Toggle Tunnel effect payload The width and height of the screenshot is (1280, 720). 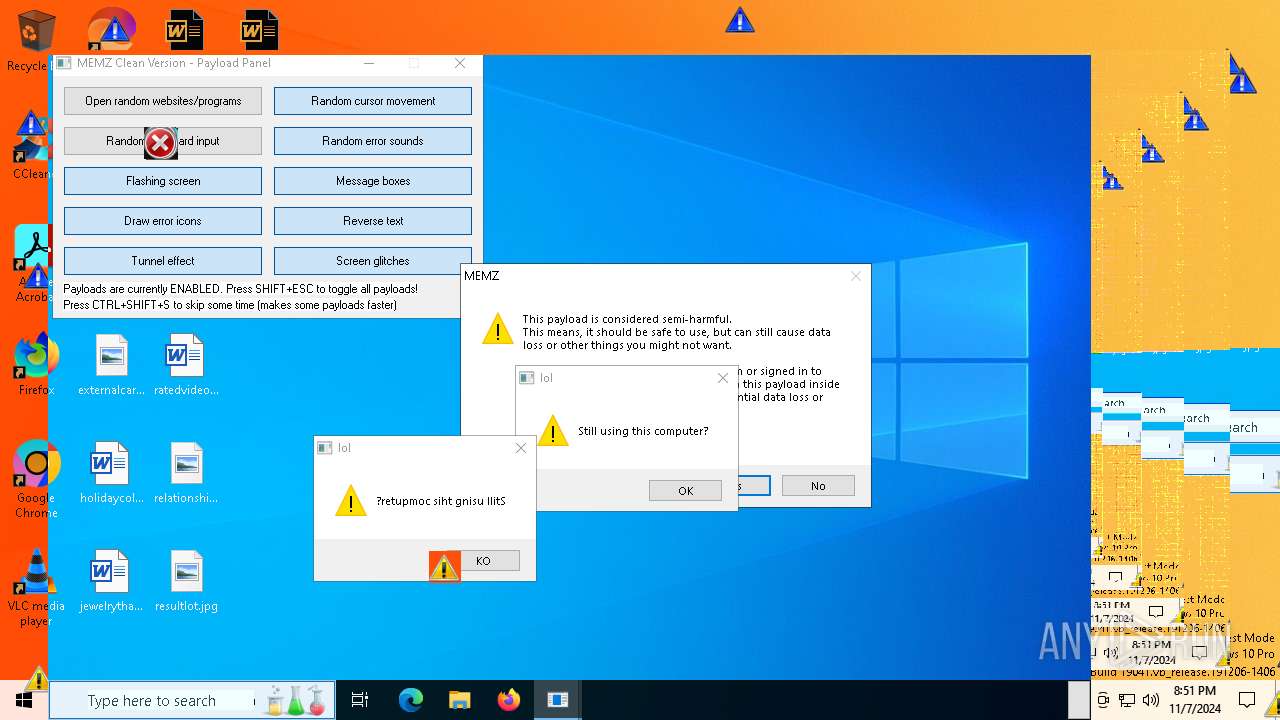tap(163, 261)
